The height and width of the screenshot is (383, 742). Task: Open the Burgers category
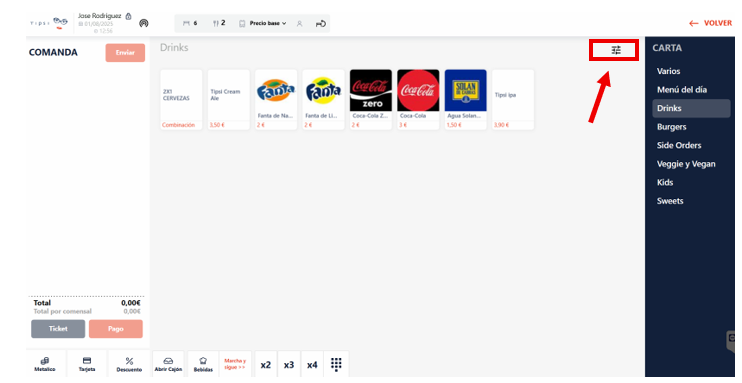point(671,126)
